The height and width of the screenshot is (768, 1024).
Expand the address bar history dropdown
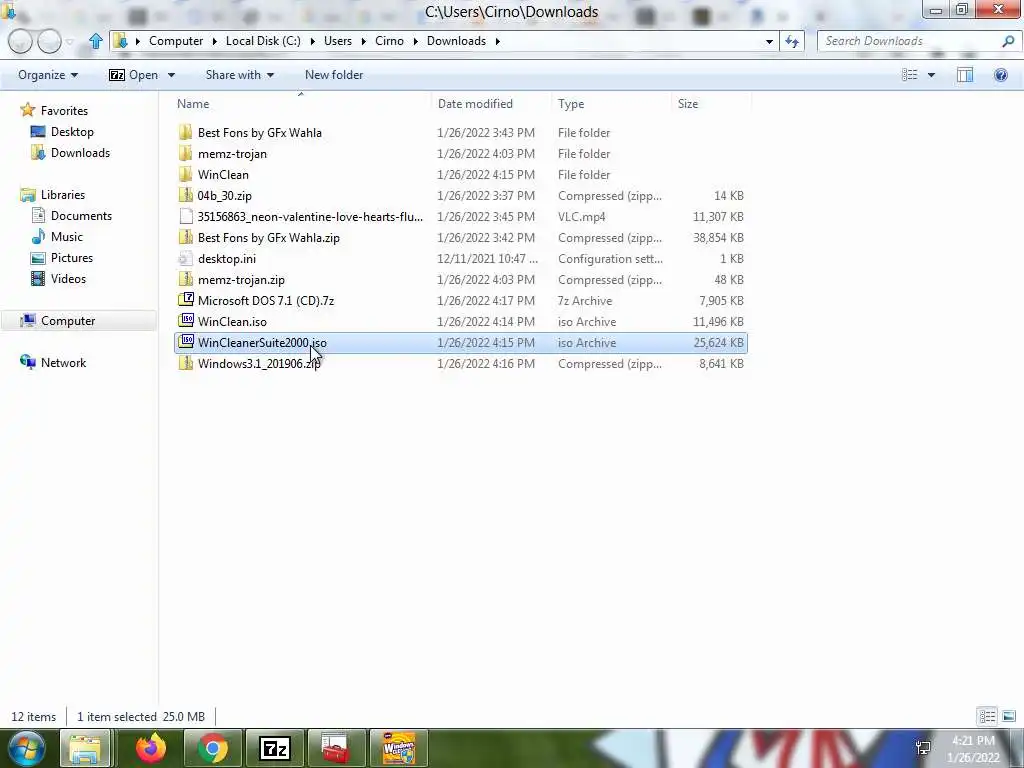click(769, 41)
